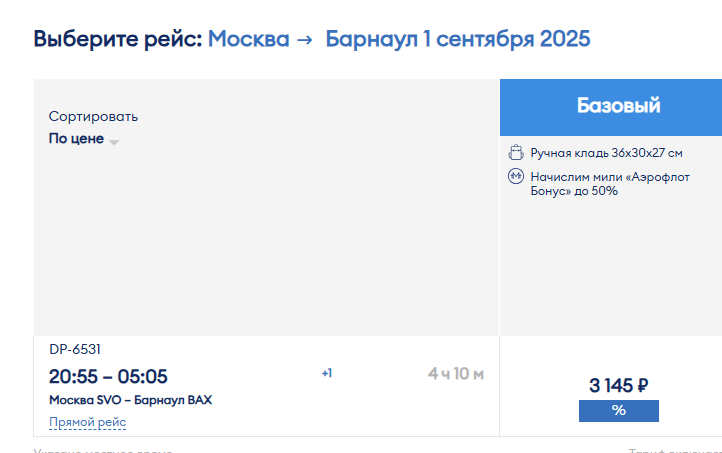Viewport: 722px width, 453px height.
Task: Click the '4 ч 10 м' flight duration
Action: click(x=456, y=374)
